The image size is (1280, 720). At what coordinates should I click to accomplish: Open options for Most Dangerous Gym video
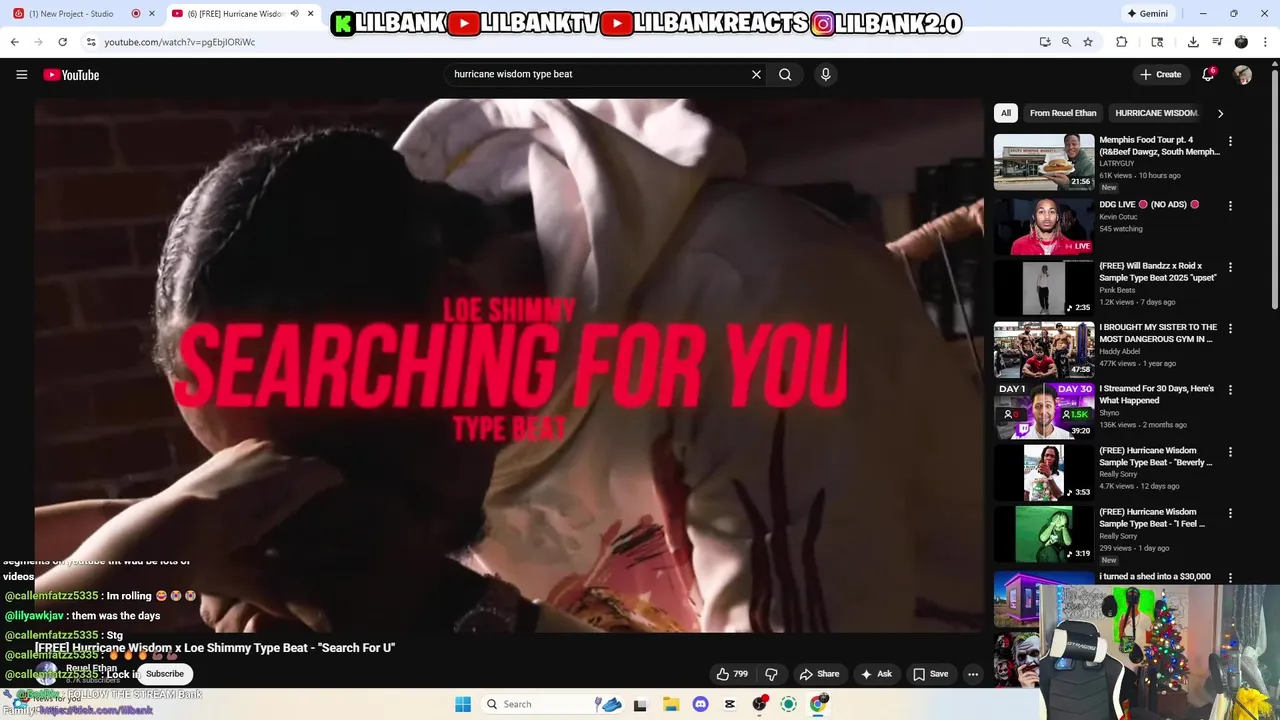click(x=1230, y=329)
